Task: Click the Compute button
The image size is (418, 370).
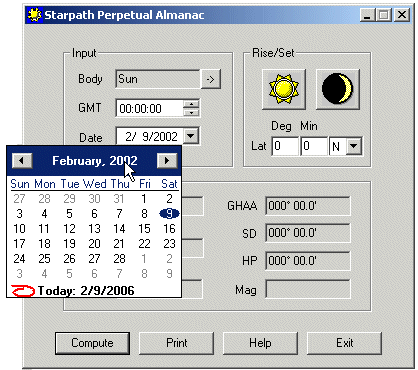Action: [x=92, y=343]
